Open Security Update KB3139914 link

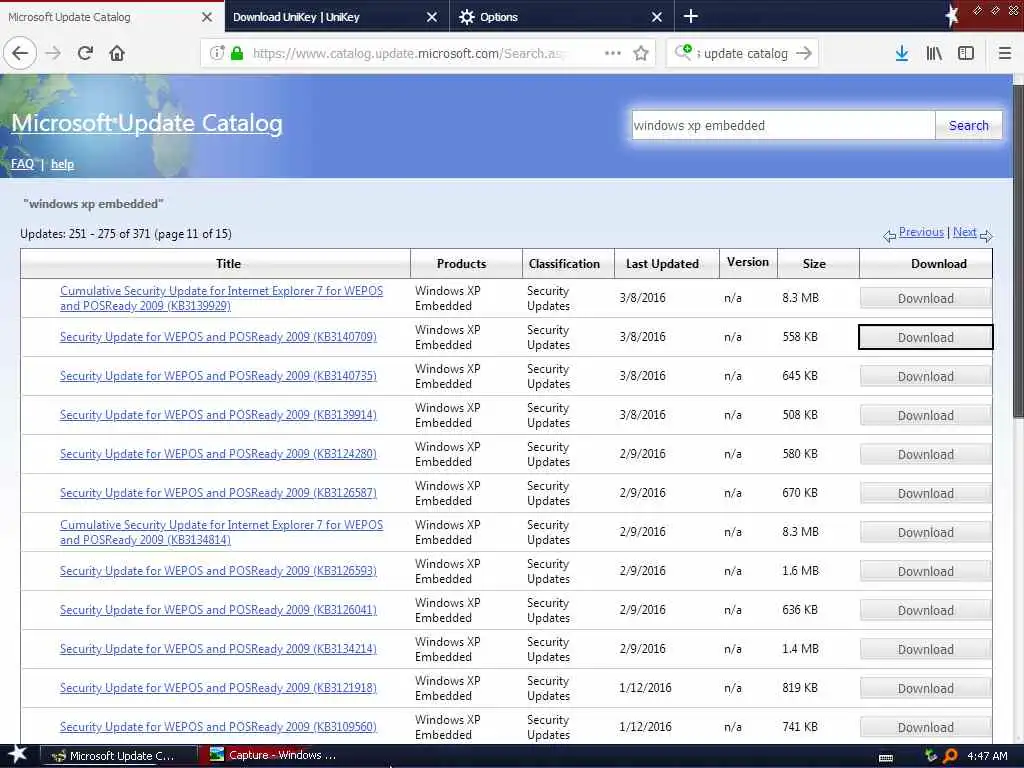point(218,415)
